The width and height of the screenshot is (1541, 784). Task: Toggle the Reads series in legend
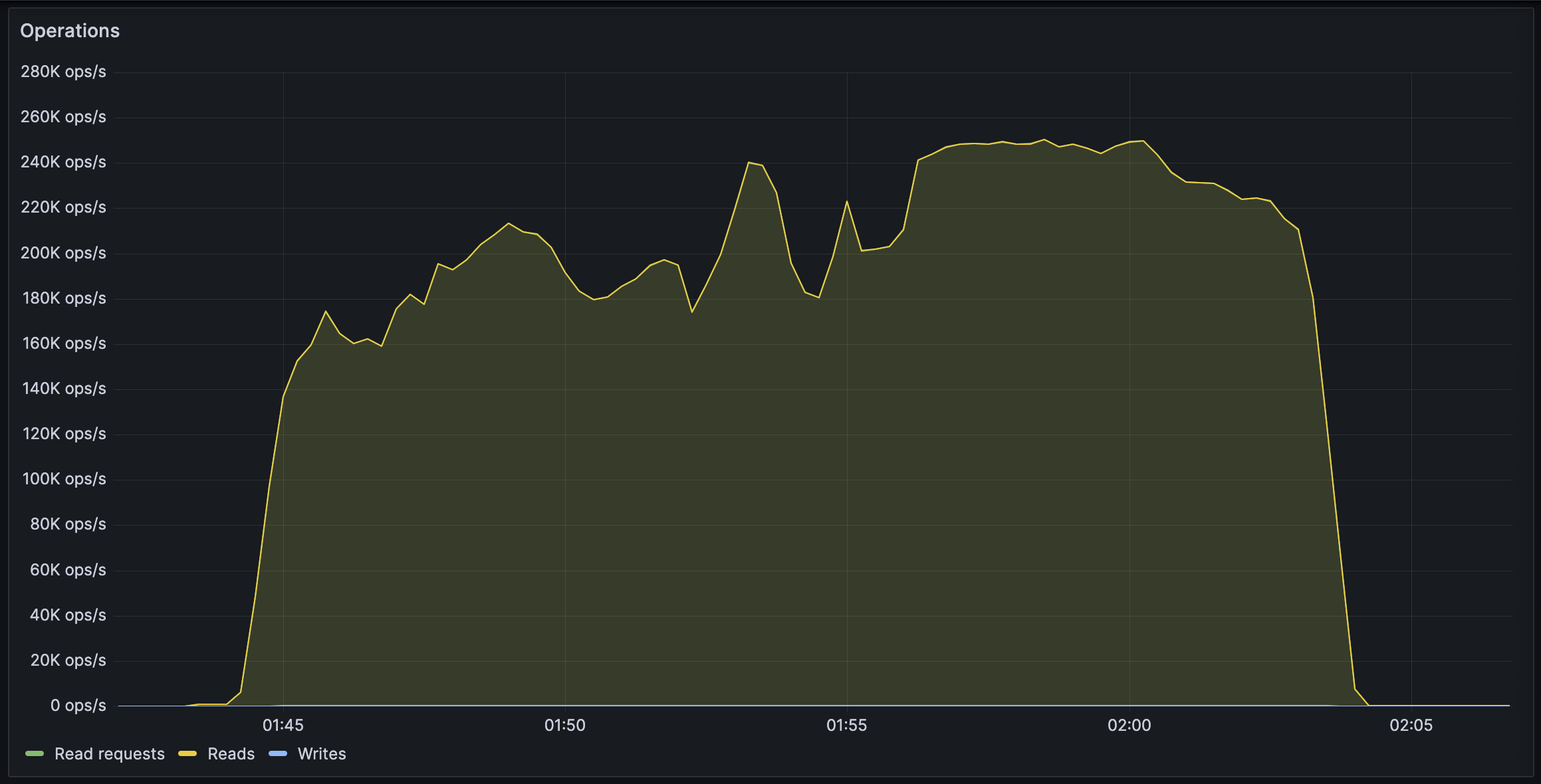[x=231, y=753]
